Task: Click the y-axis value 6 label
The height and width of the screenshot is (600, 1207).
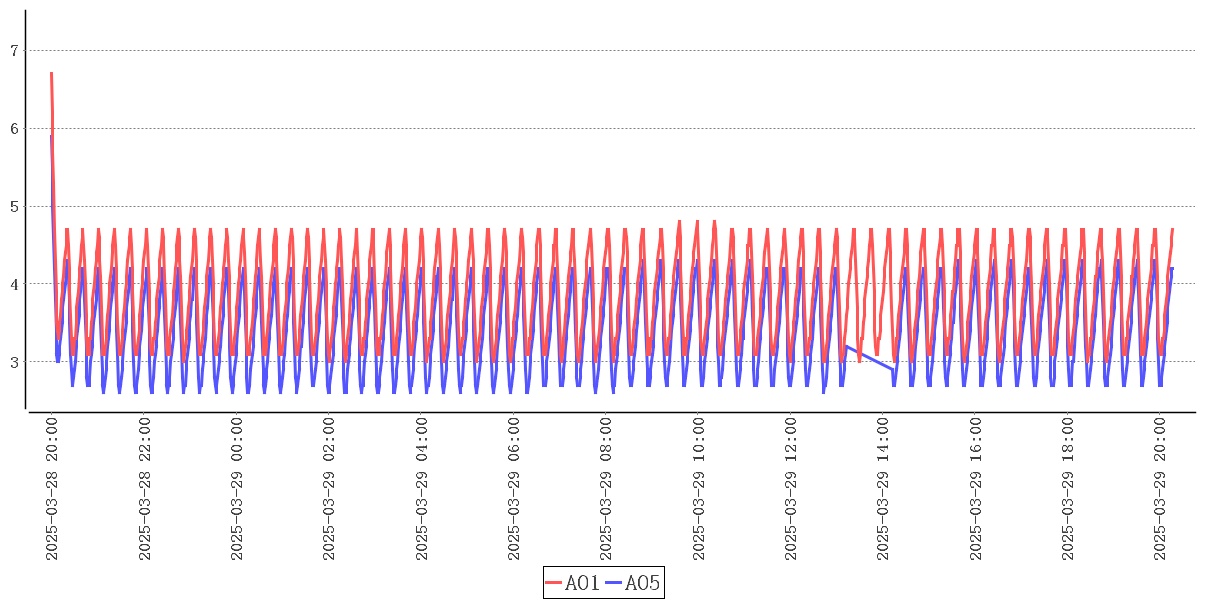Action: (x=15, y=129)
